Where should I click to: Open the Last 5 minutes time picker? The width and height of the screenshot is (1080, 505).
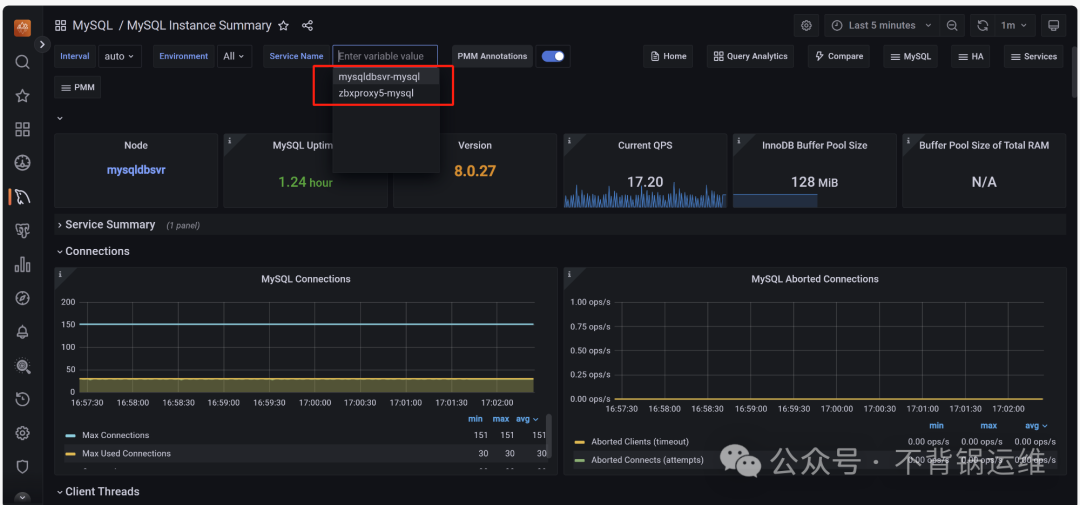[x=881, y=25]
